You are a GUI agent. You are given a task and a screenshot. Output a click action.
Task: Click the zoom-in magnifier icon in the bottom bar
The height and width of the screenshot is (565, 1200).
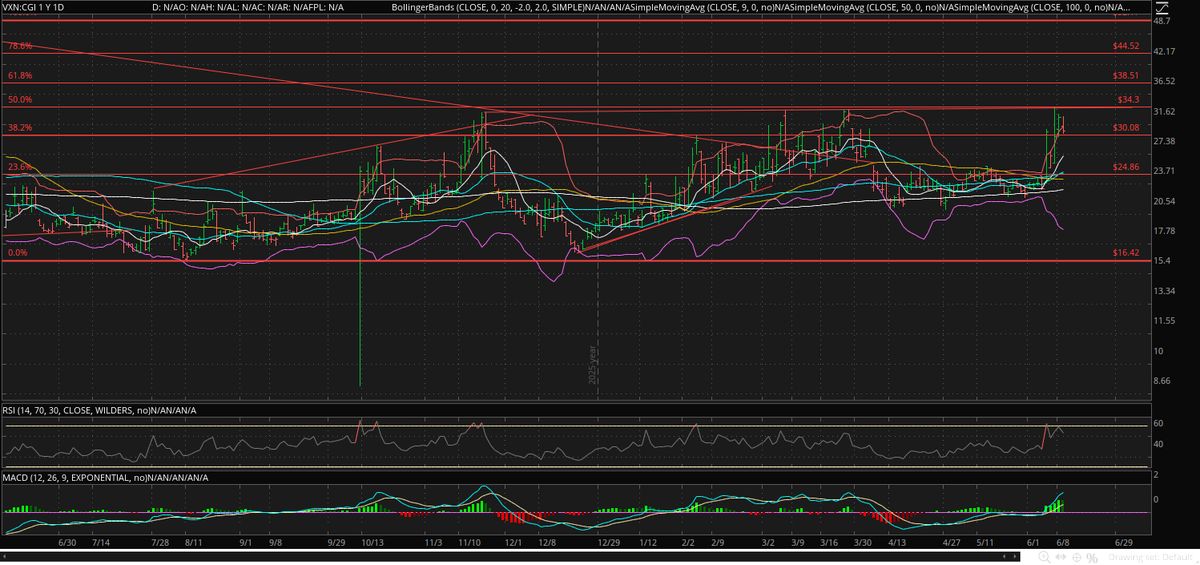pyautogui.click(x=1044, y=557)
